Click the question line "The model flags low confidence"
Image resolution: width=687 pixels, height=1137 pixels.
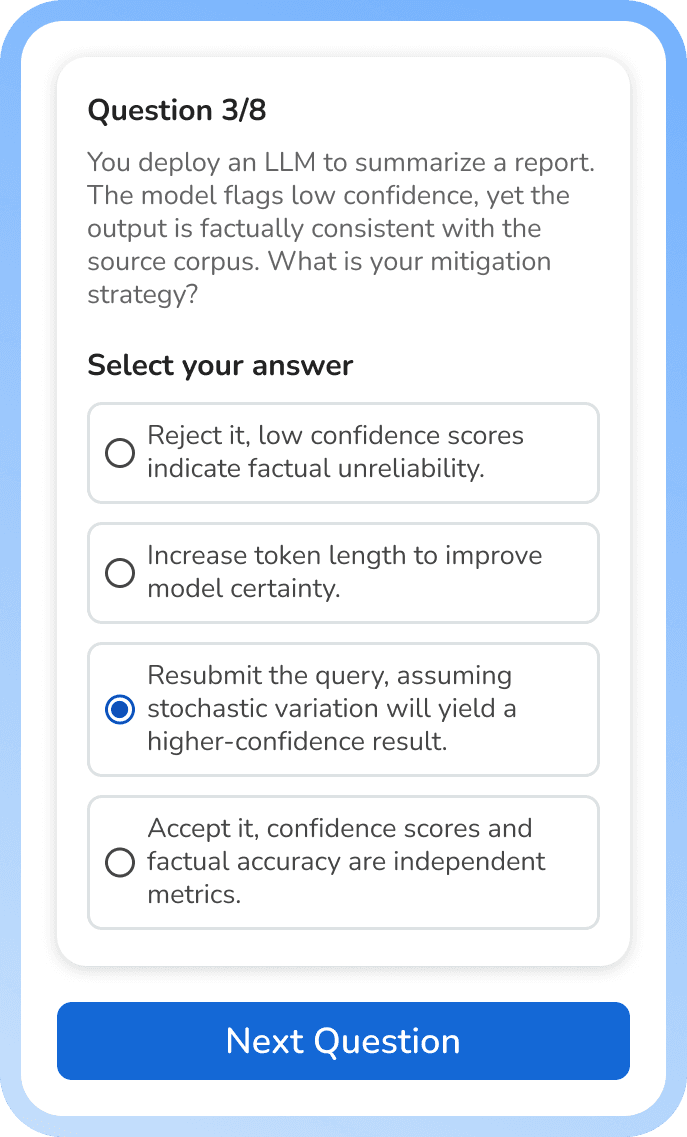327,196
